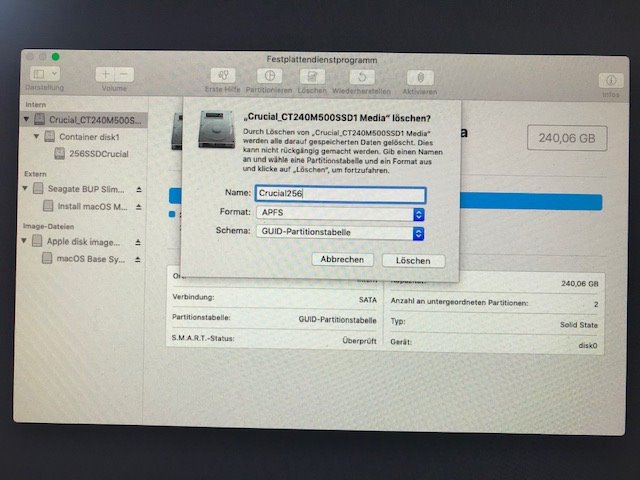Click the Überprüft S.M.A.R.T. status value

coord(360,341)
